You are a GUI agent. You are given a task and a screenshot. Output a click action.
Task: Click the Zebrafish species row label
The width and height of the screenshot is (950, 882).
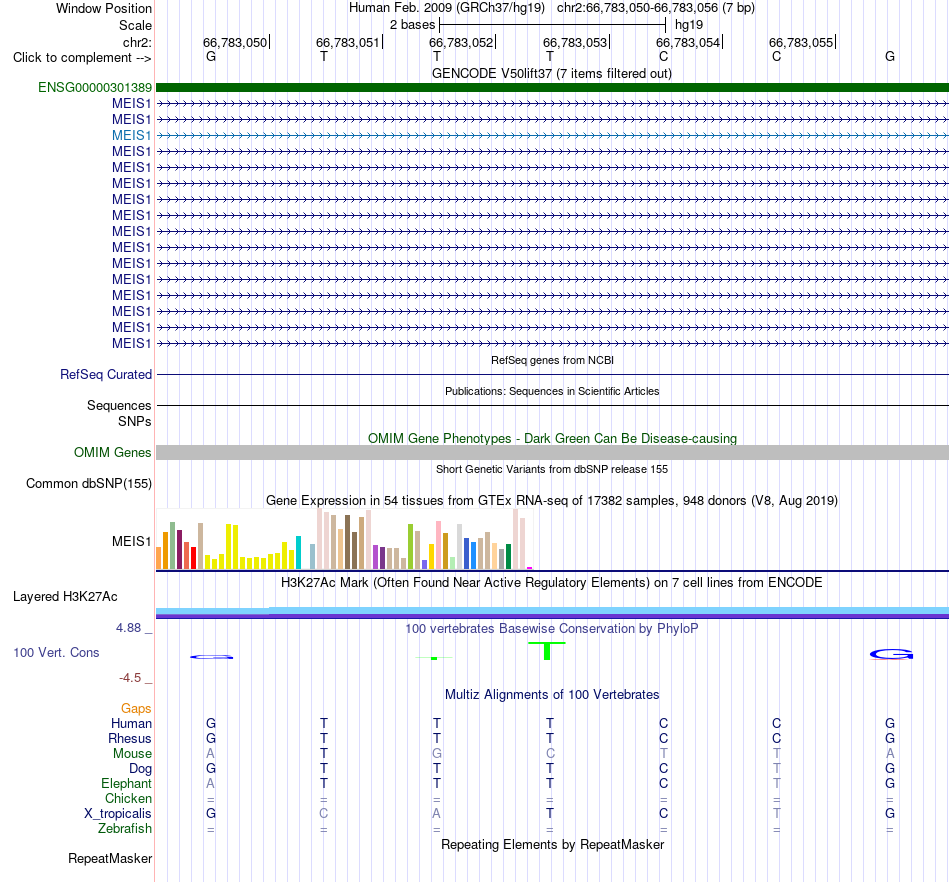[125, 829]
